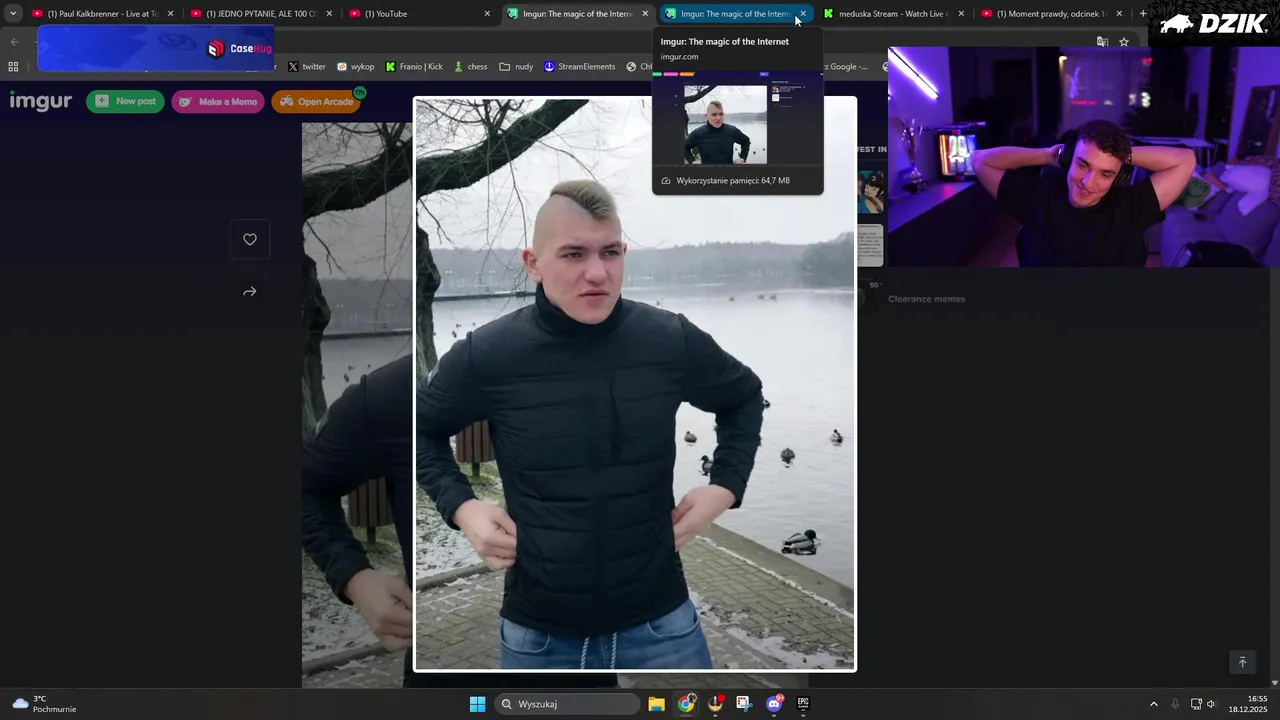Expand the tab search dropdown

[13, 14]
